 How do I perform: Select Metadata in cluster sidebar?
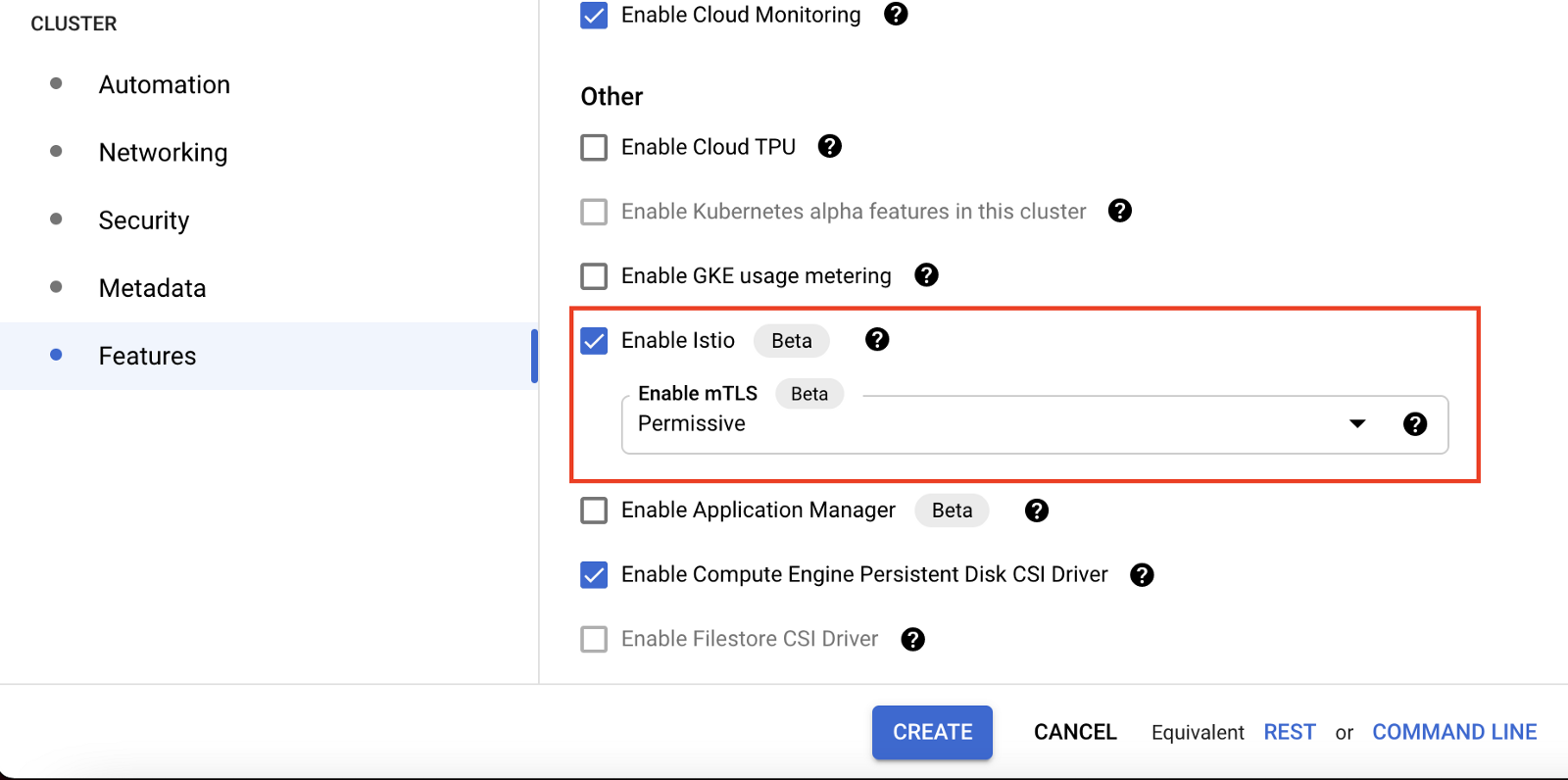pyautogui.click(x=152, y=288)
